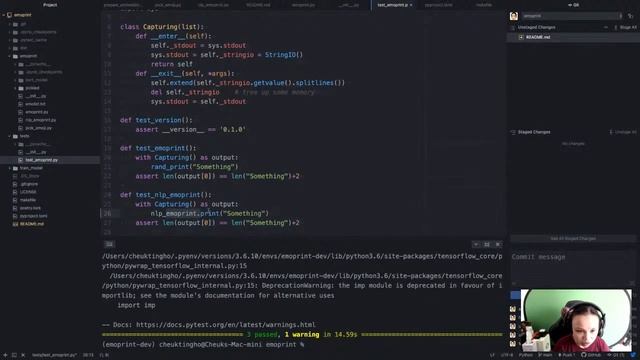
Task: Switch to the emoprint.py editor tab
Action: (303, 5)
